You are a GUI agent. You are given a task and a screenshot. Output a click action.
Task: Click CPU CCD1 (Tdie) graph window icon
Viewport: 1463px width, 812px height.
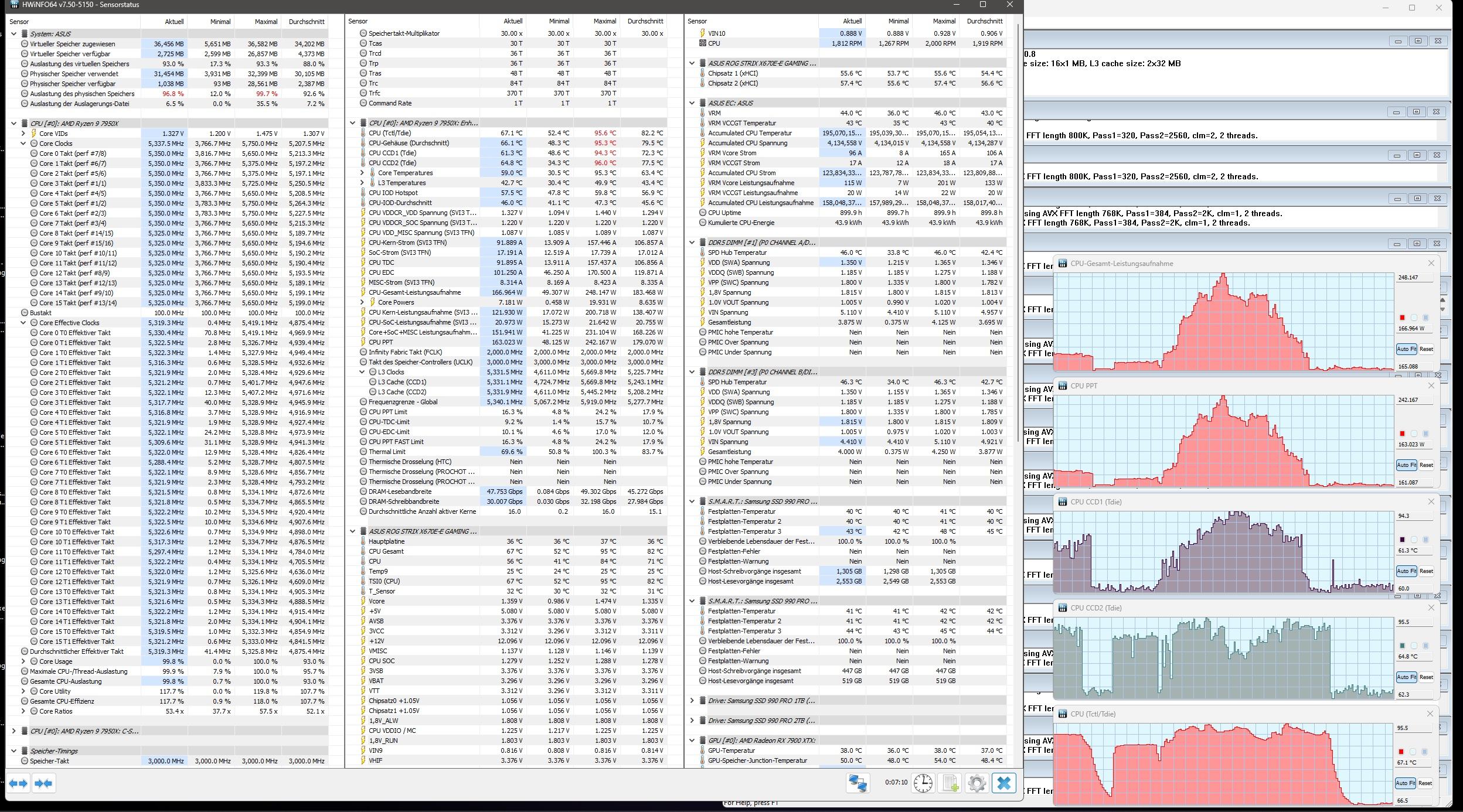(x=1063, y=502)
